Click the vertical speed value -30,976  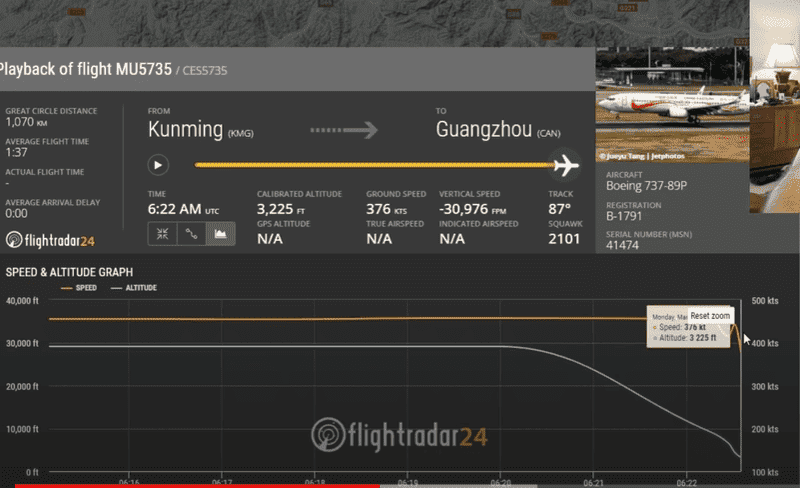click(464, 209)
